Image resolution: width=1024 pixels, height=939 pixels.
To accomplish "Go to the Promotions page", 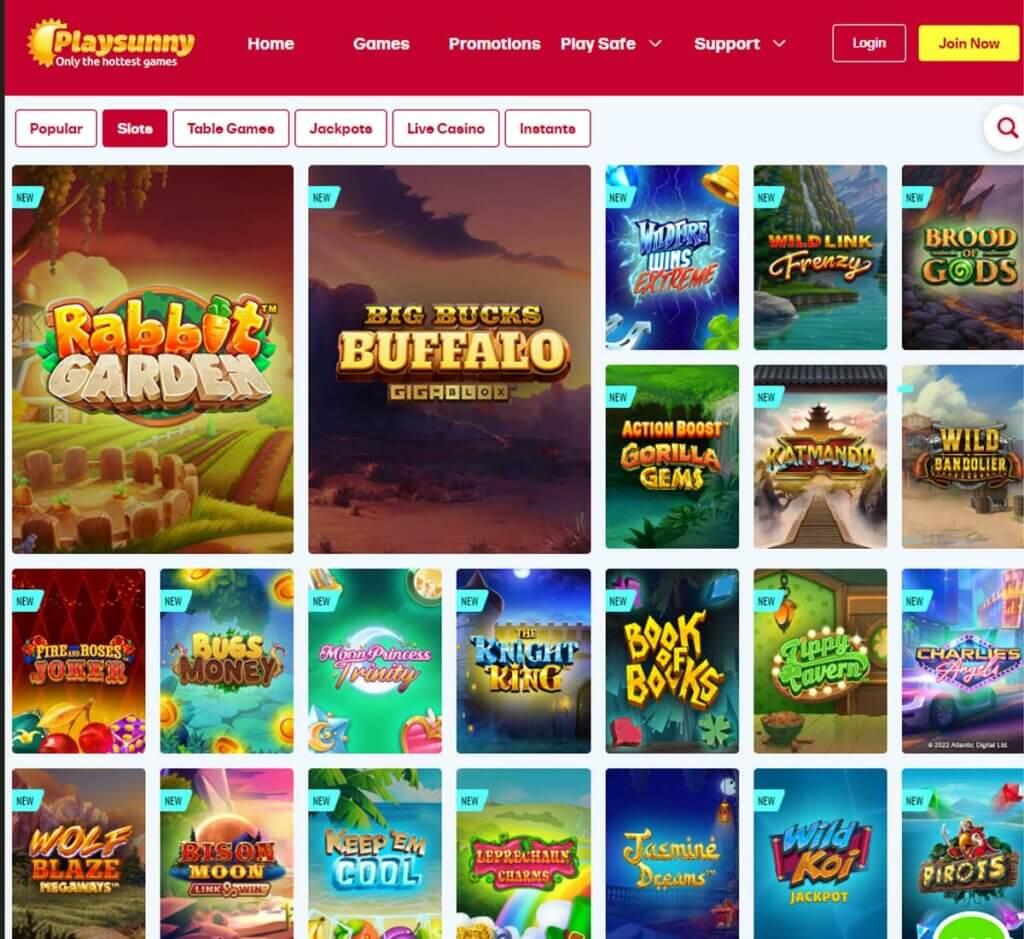I will coord(494,44).
